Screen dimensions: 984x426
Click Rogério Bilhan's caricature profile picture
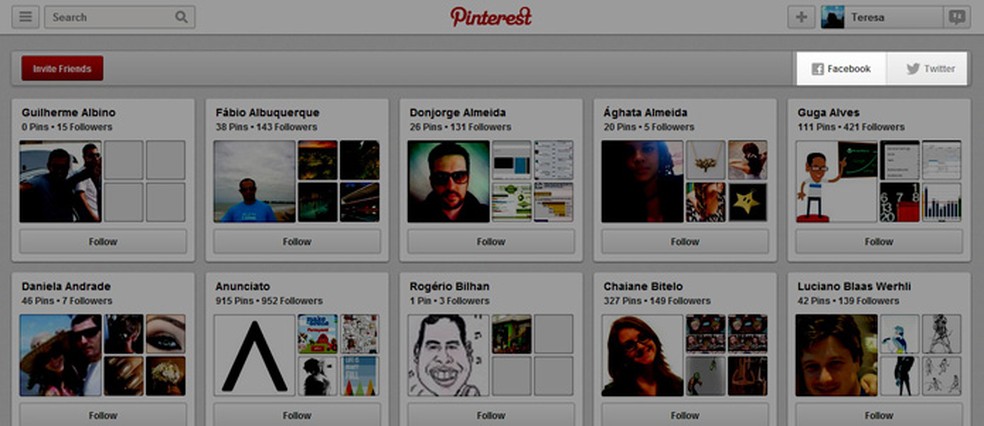[x=448, y=355]
